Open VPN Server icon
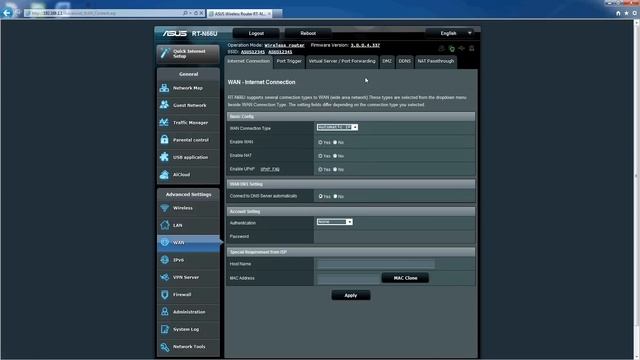 click(x=164, y=277)
